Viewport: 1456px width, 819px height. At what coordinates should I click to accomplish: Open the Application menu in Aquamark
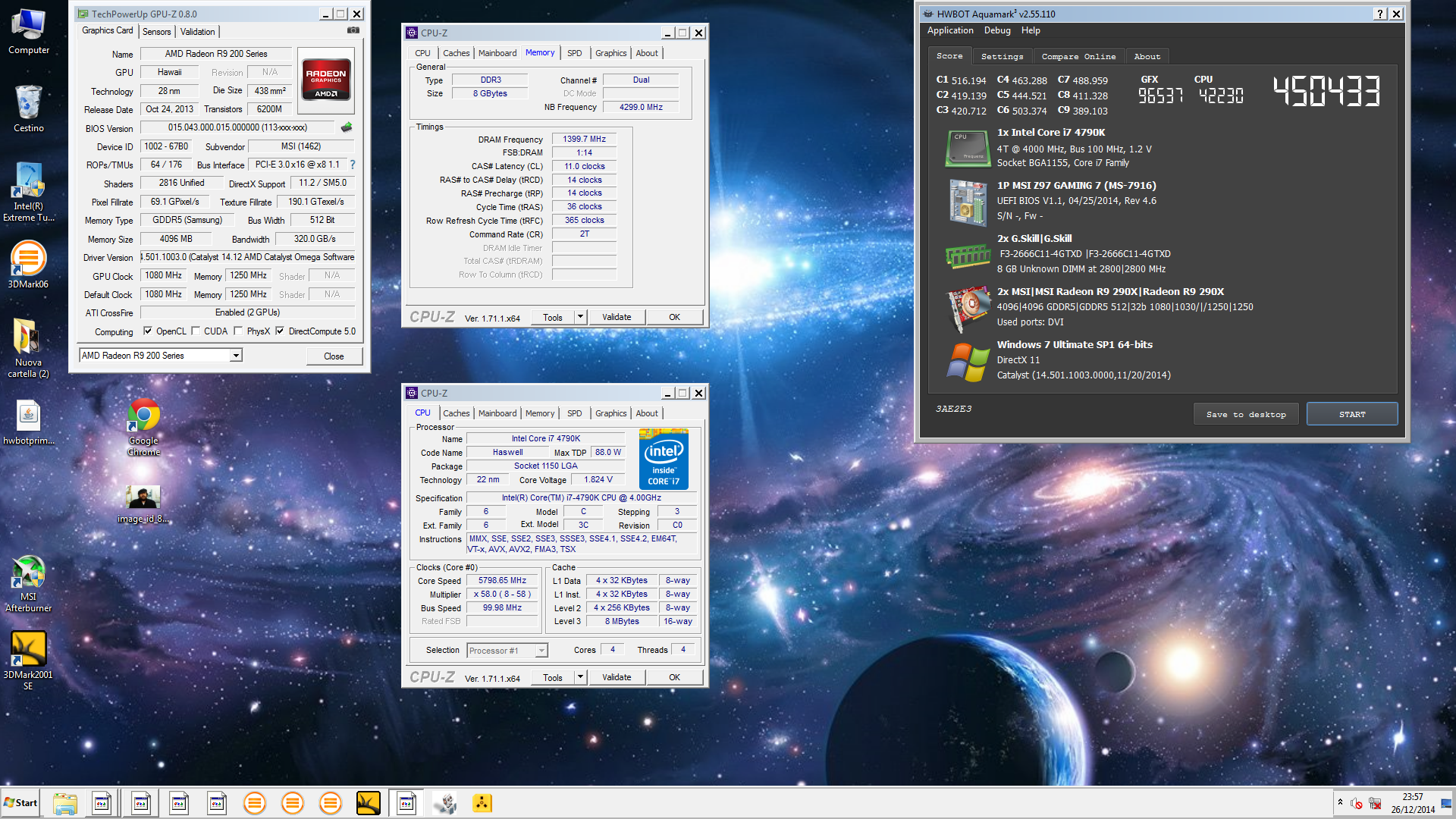click(950, 30)
